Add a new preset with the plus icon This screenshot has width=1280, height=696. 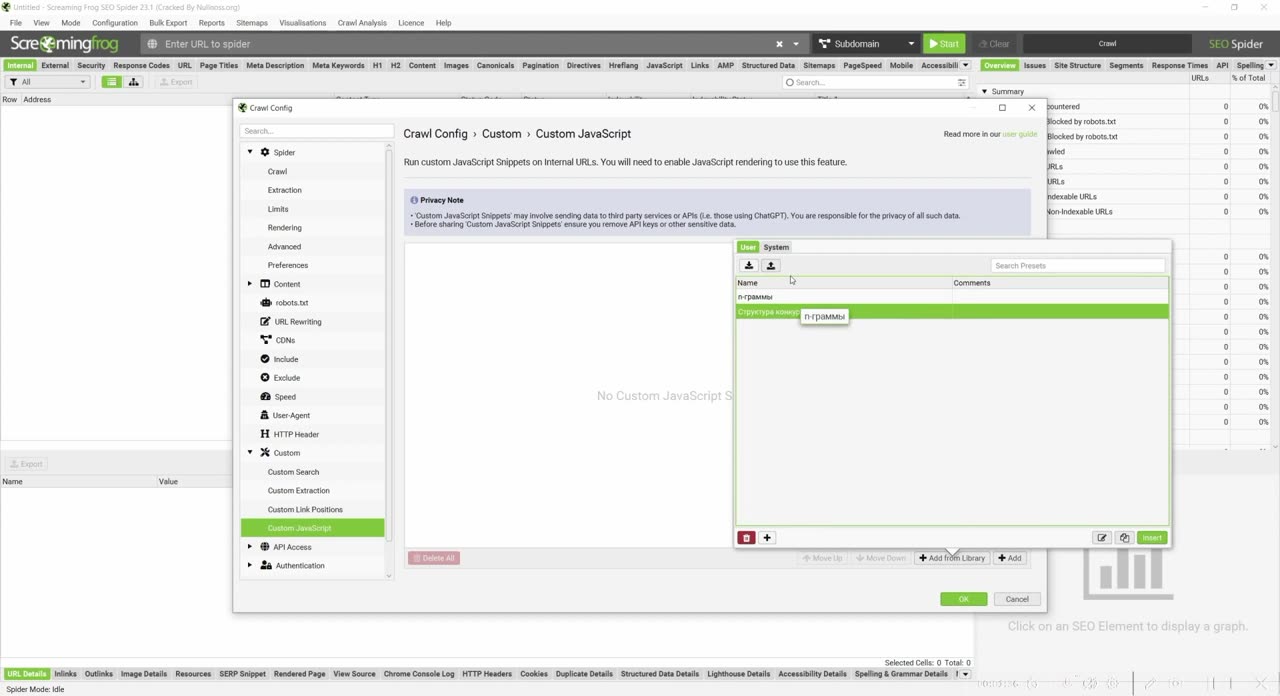767,538
